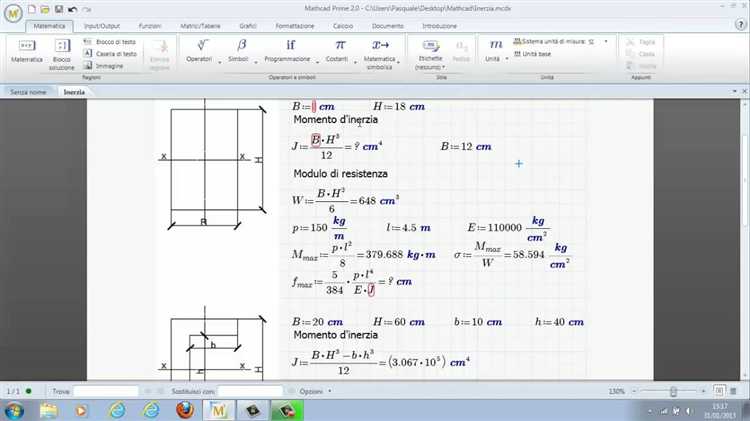This screenshot has height=421, width=750.
Task: Switch to Mathcad in the taskbar
Action: [218, 410]
